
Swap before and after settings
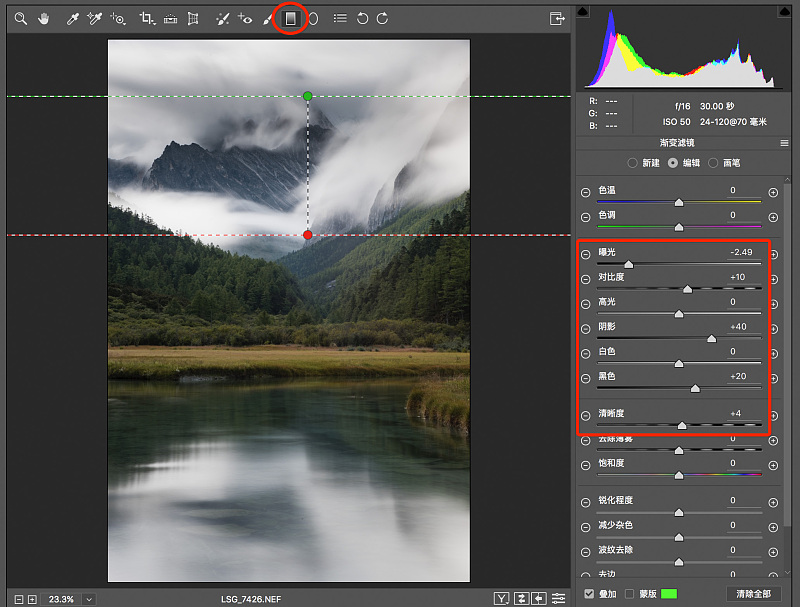point(521,599)
